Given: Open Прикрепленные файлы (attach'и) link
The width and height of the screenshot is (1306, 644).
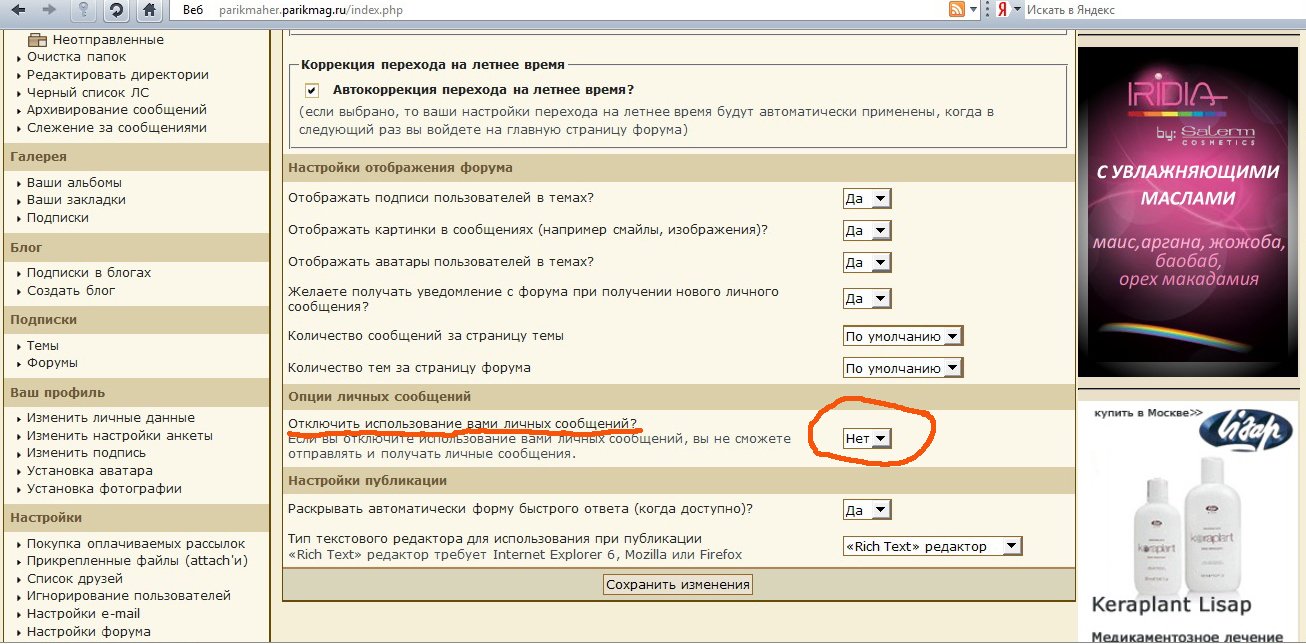Looking at the screenshot, I should 137,561.
